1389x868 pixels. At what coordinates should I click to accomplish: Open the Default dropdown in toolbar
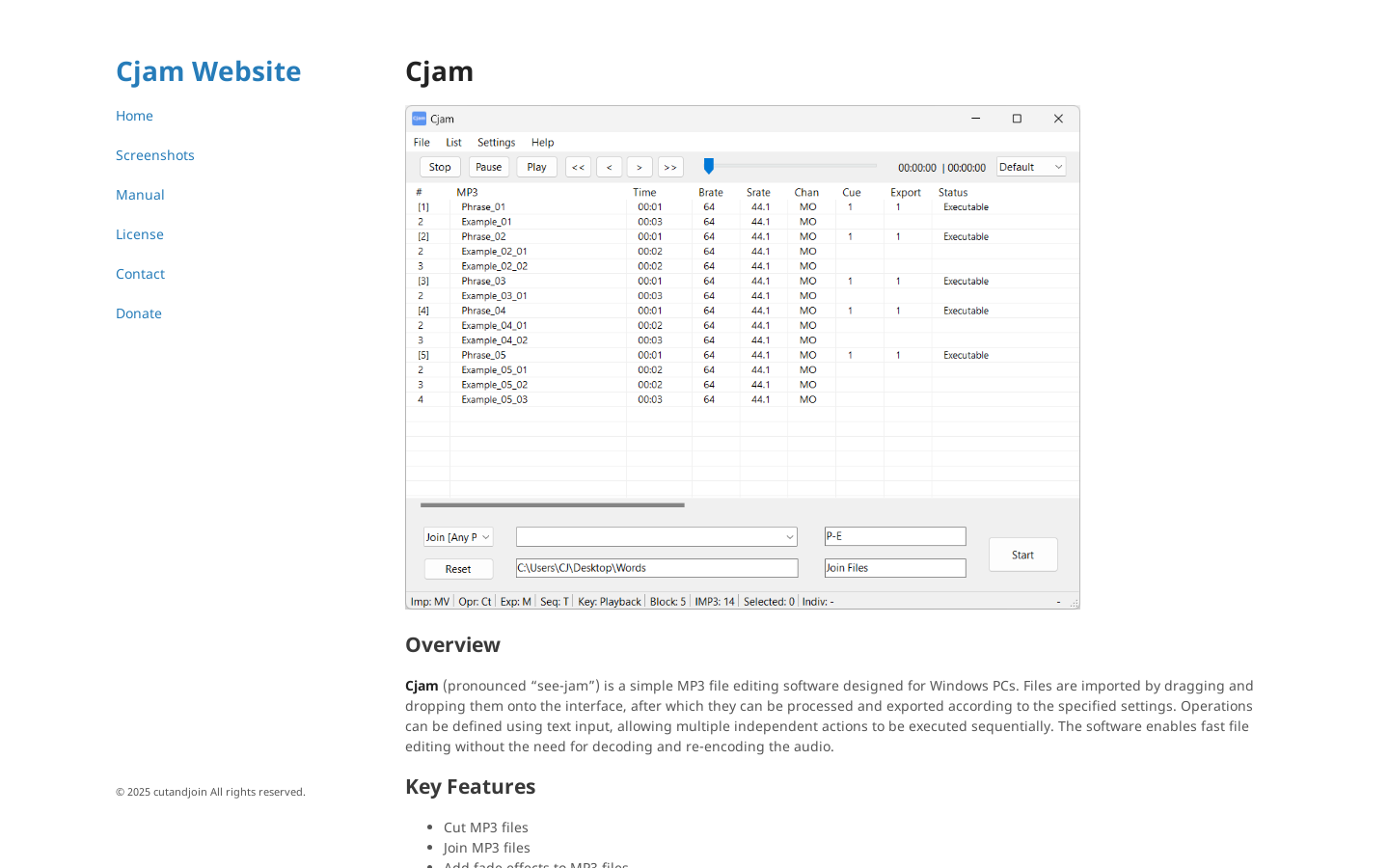point(1031,167)
